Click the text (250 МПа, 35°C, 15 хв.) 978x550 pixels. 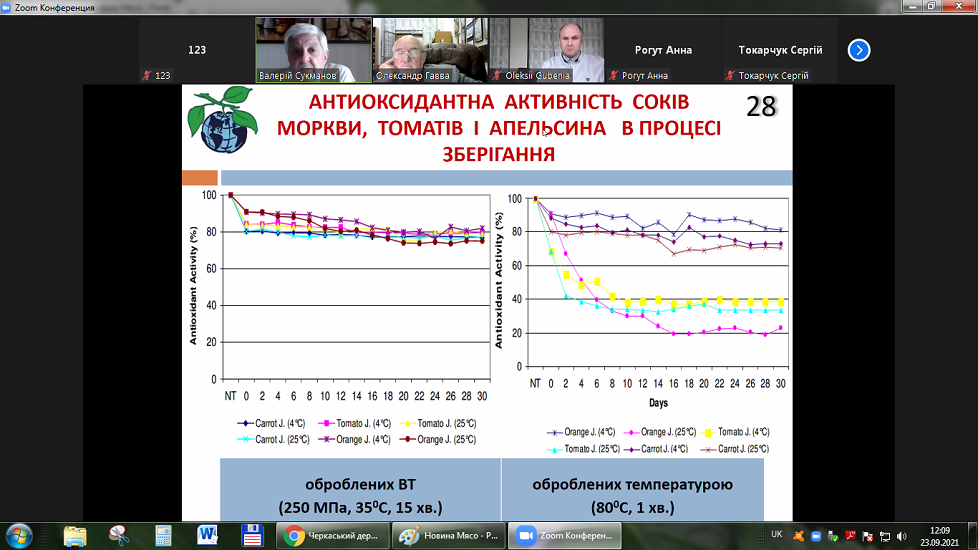[x=361, y=507]
